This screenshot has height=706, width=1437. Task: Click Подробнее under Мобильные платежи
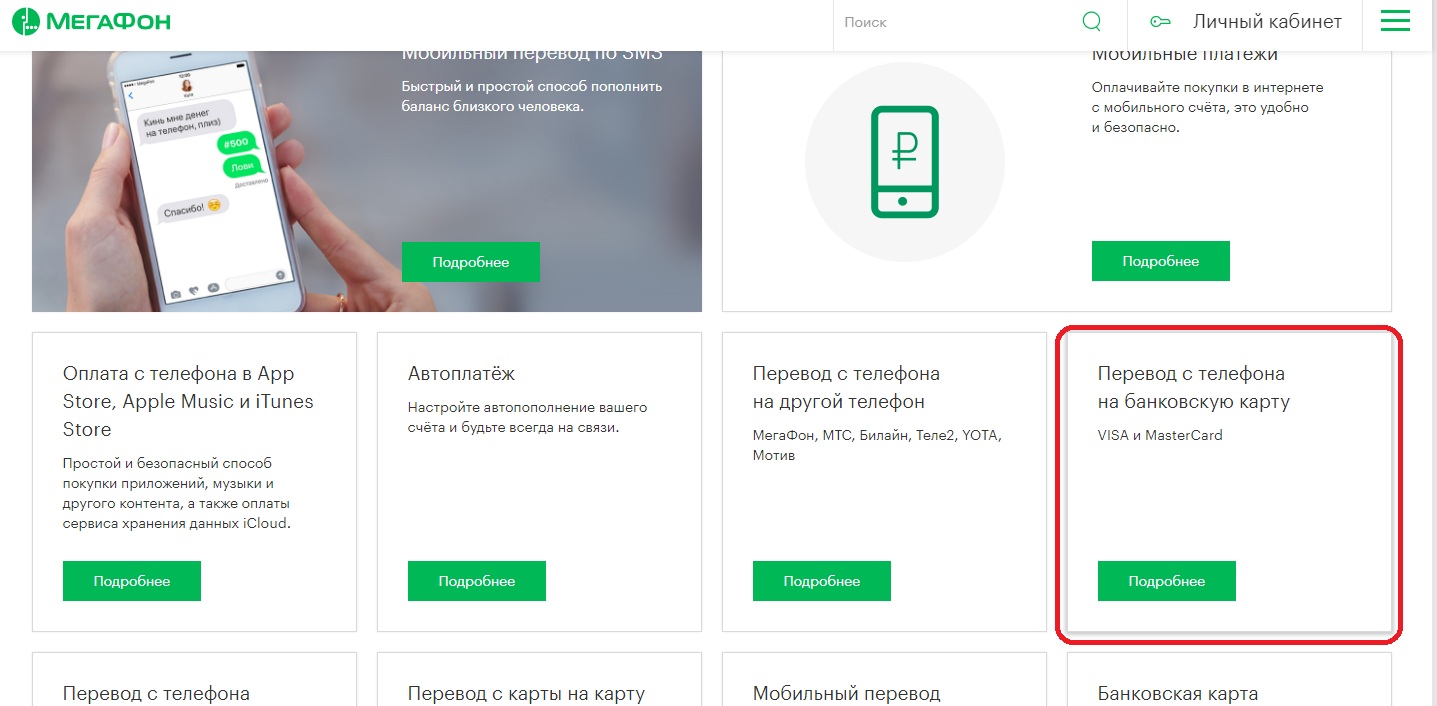[x=1160, y=261]
